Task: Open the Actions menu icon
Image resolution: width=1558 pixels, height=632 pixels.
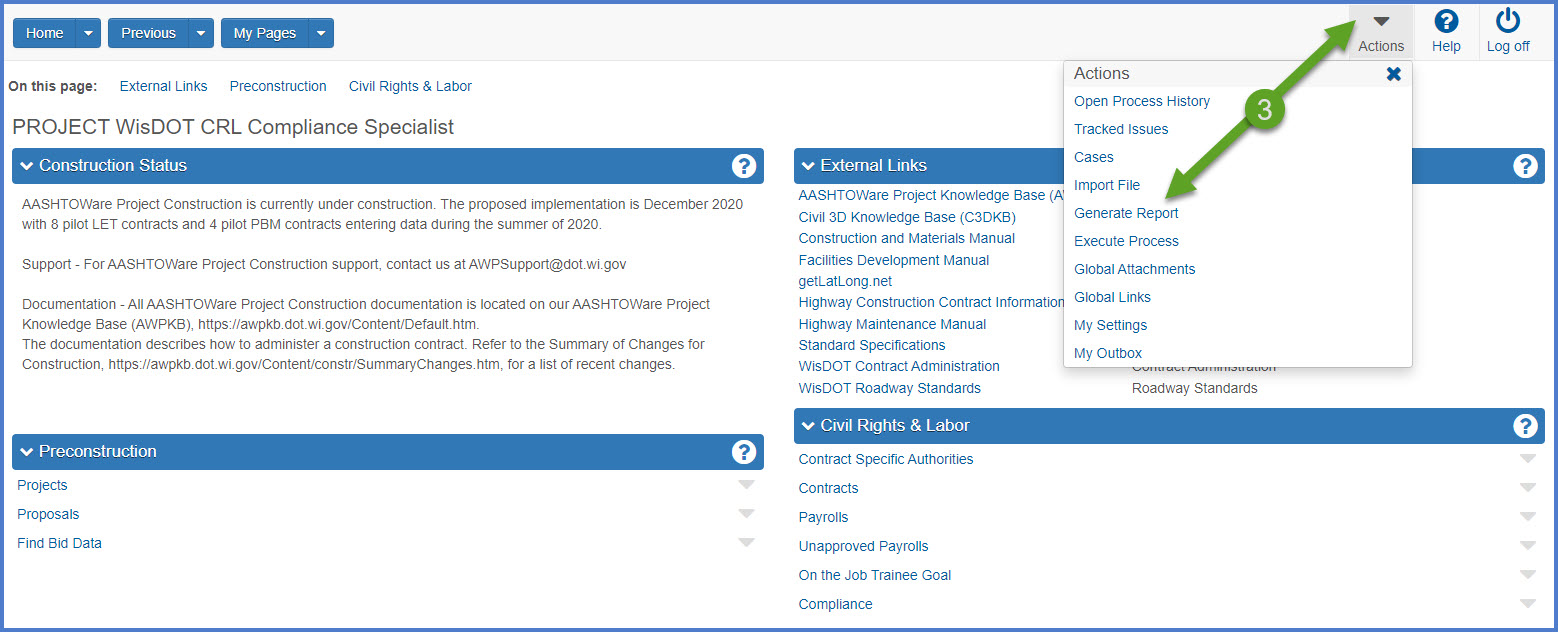Action: click(x=1381, y=22)
